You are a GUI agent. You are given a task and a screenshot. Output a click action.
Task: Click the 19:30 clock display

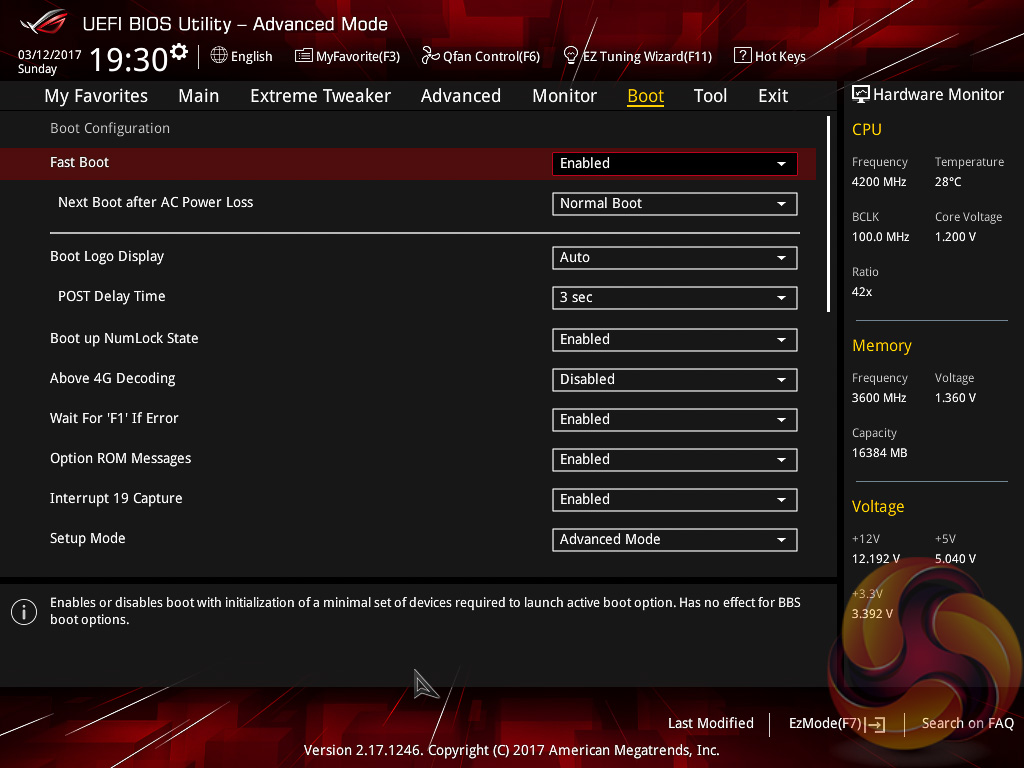129,59
